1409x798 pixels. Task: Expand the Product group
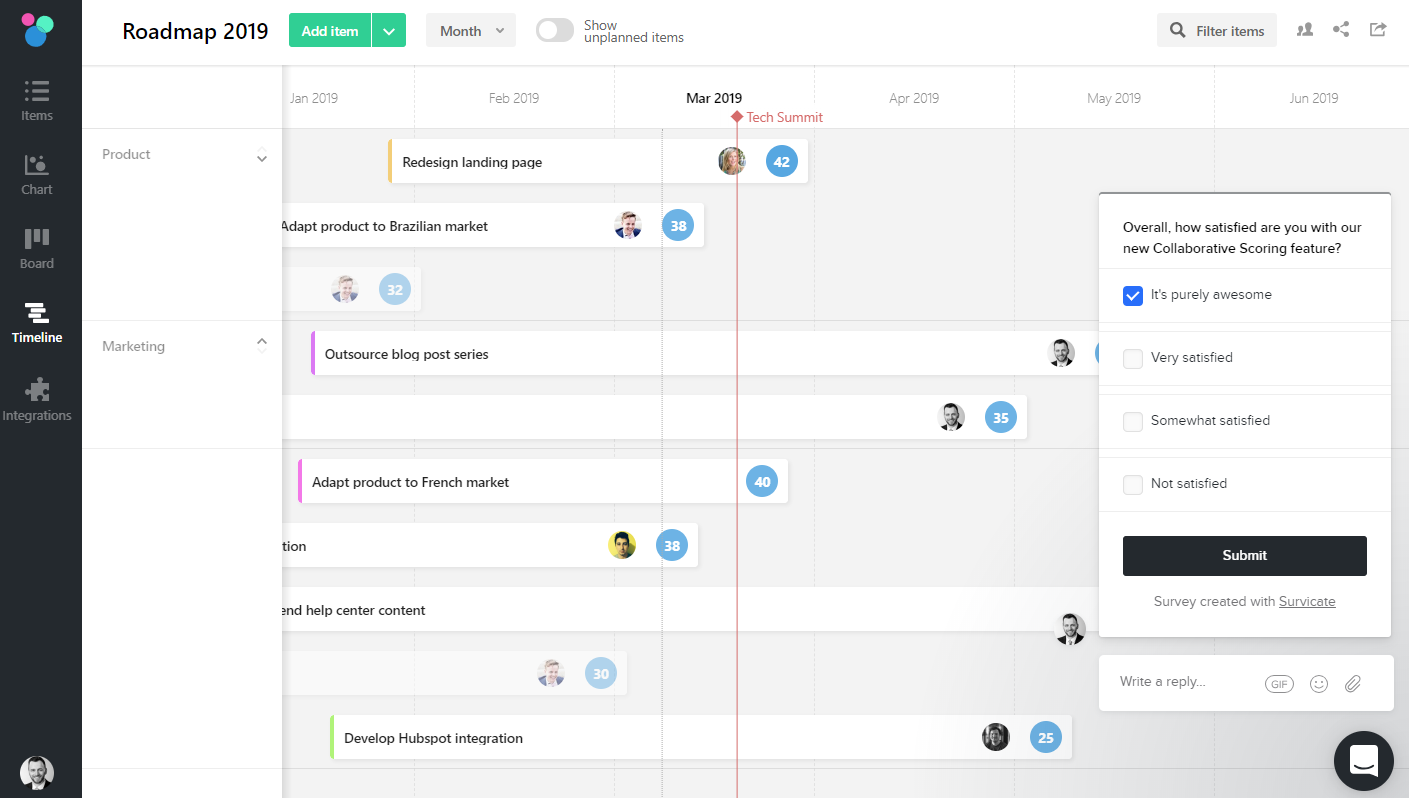(262, 157)
